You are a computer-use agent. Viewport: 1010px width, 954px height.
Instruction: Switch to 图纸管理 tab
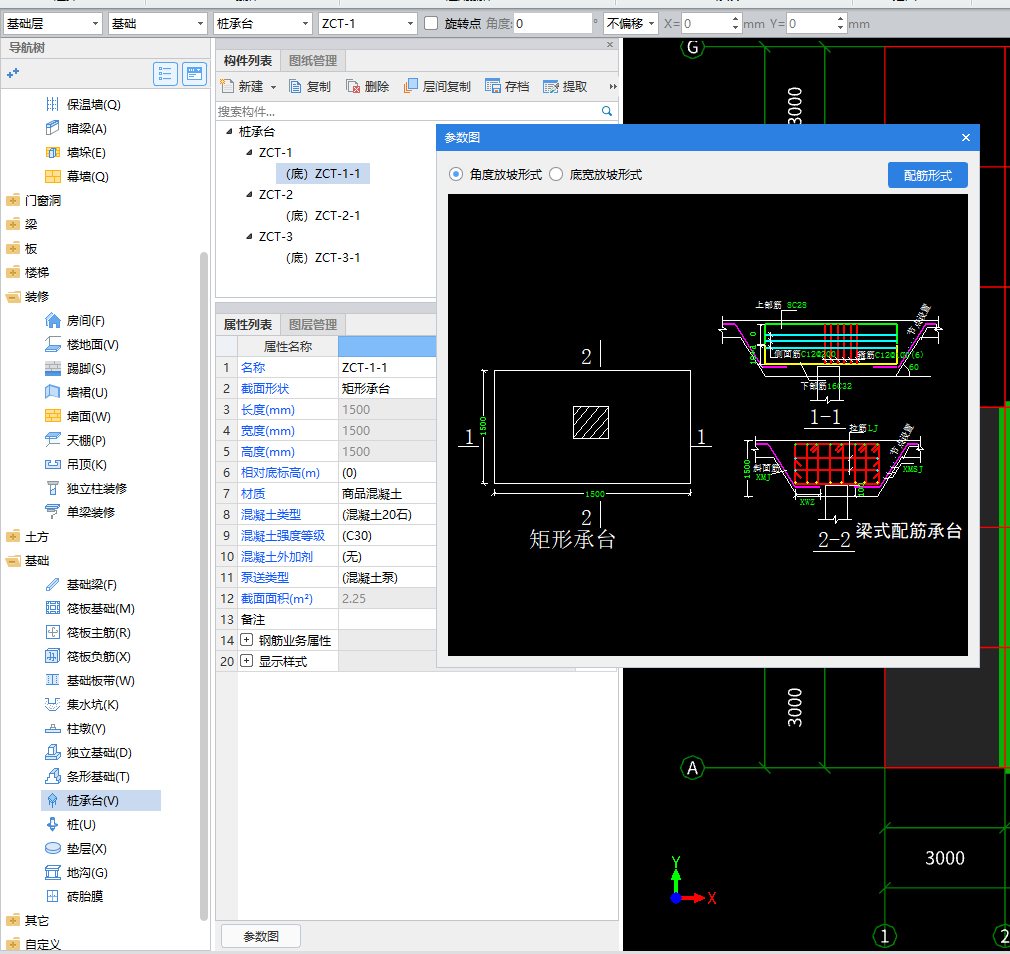313,61
